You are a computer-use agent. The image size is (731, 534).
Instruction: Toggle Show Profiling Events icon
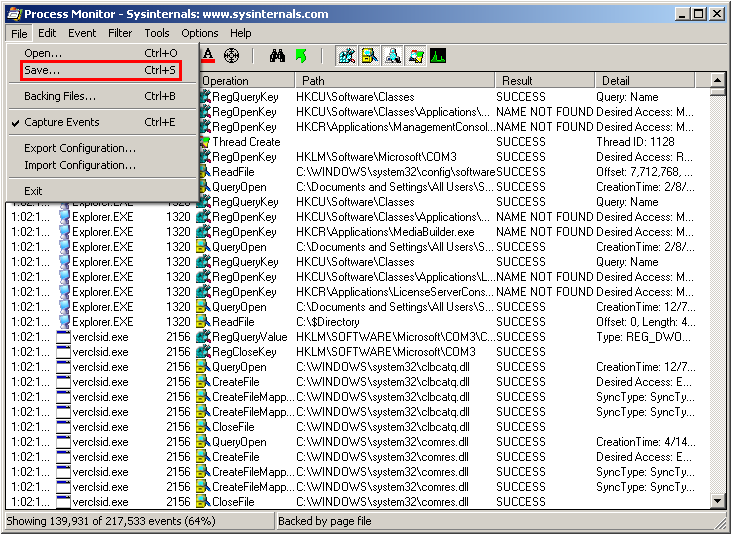(x=438, y=56)
